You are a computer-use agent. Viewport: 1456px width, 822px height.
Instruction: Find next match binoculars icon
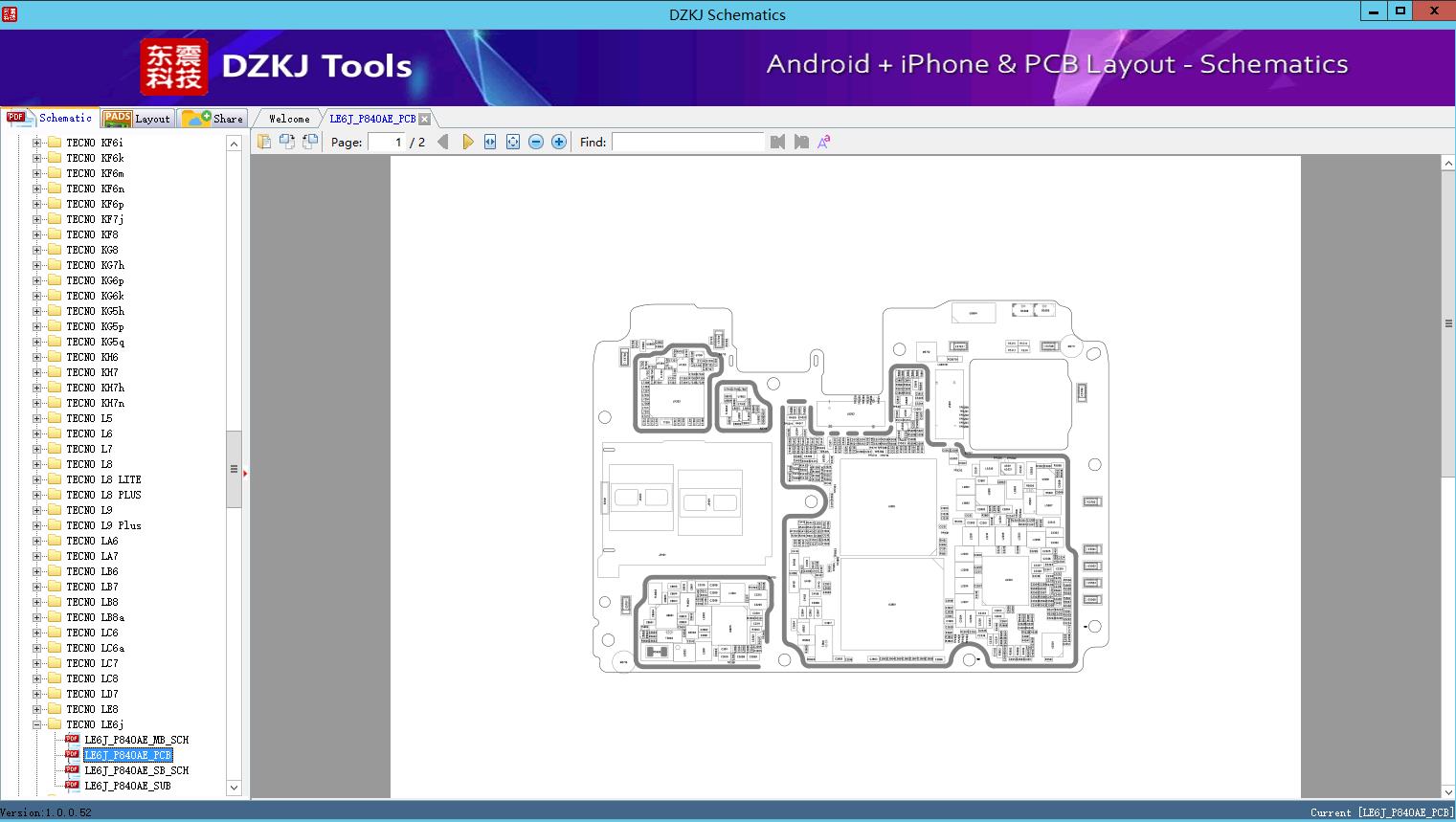801,142
